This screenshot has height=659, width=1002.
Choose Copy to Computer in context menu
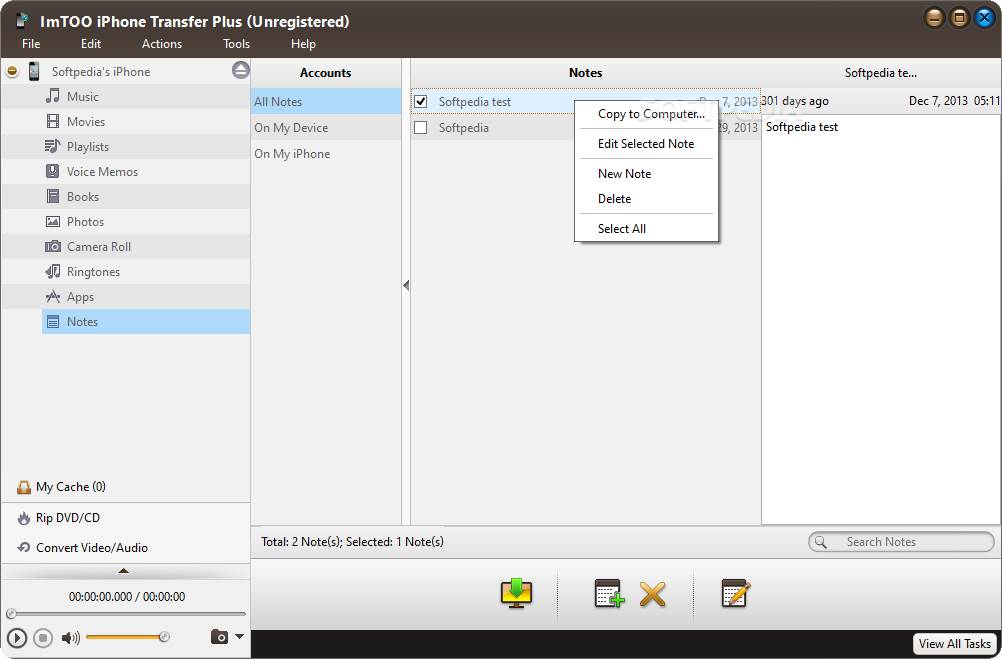tap(647, 114)
